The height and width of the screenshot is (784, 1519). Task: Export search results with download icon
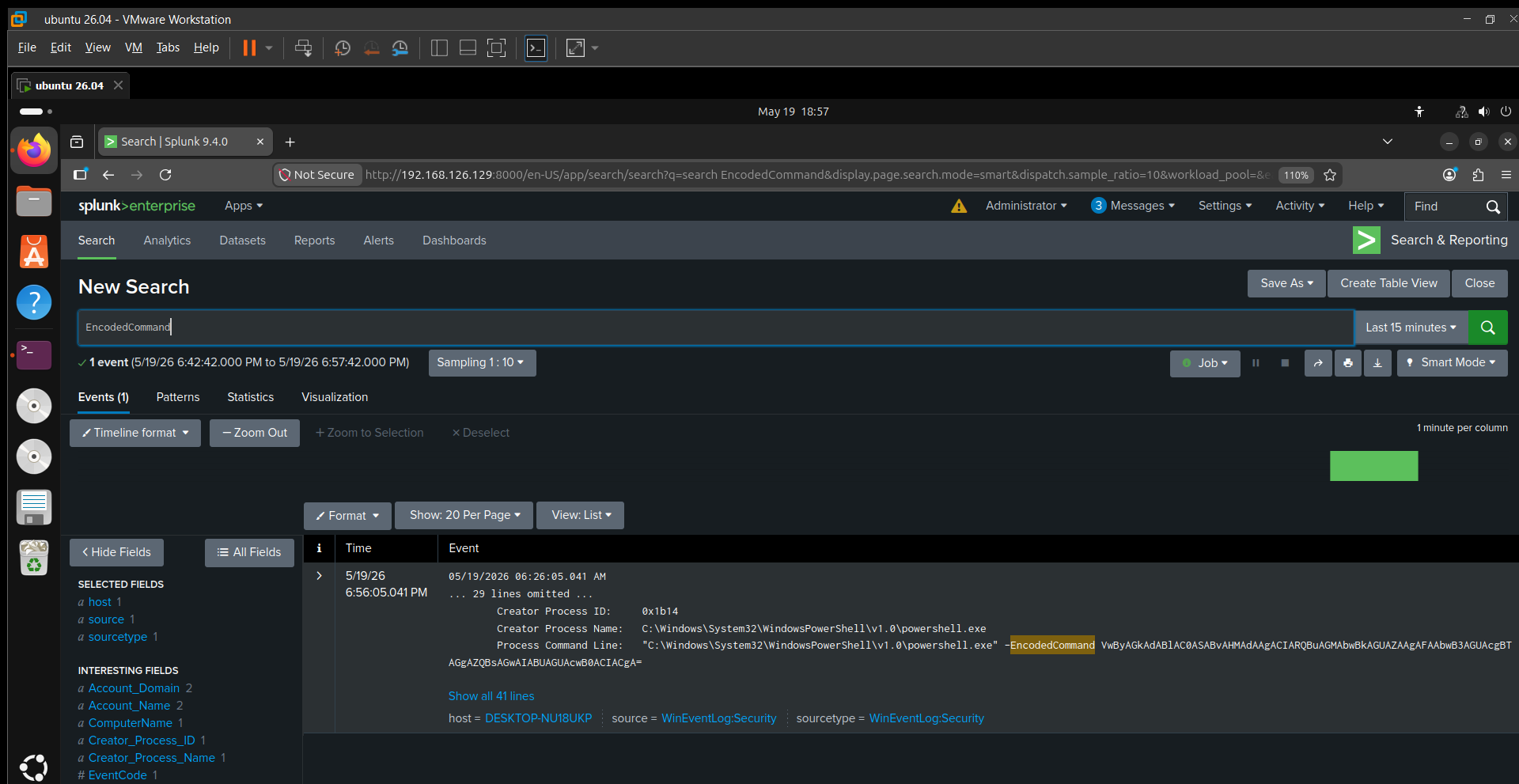coord(1377,363)
